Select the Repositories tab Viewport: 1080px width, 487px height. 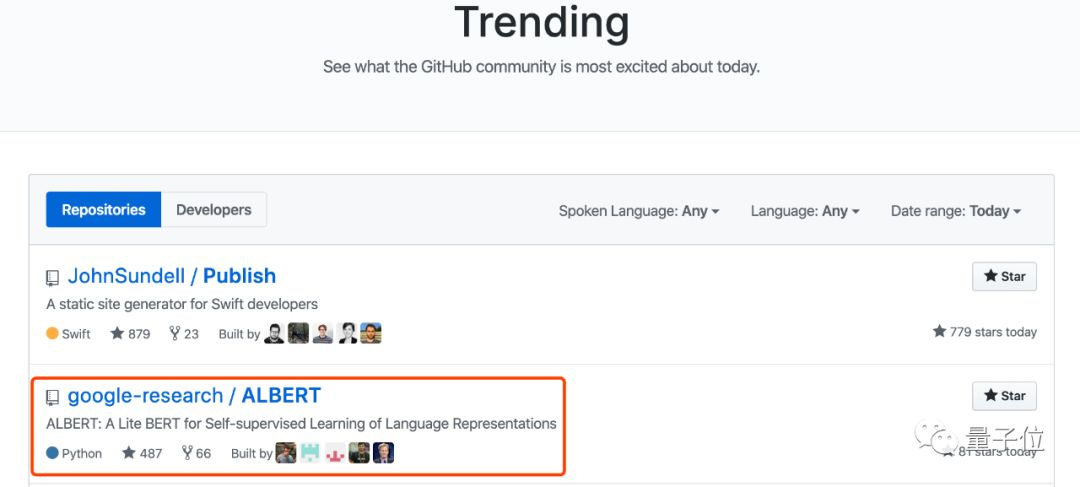point(104,210)
